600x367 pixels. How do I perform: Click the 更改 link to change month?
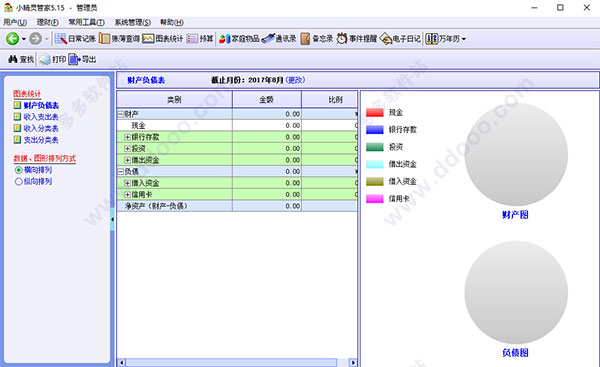point(295,80)
